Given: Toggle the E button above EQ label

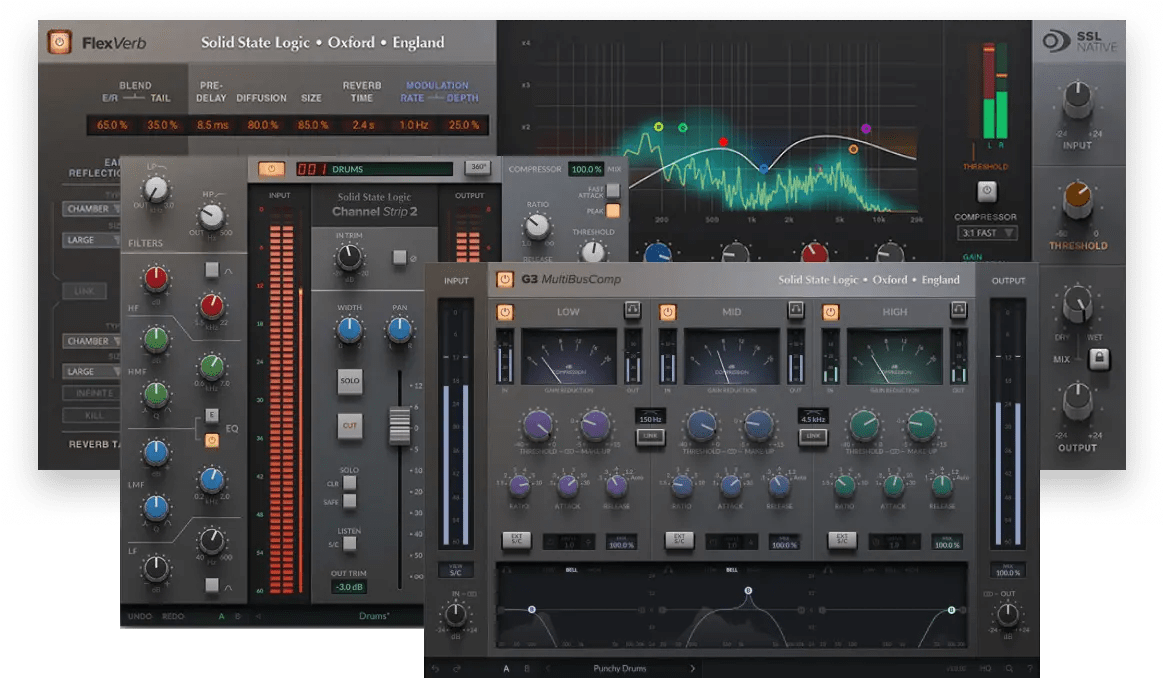Looking at the screenshot, I should [x=211, y=415].
